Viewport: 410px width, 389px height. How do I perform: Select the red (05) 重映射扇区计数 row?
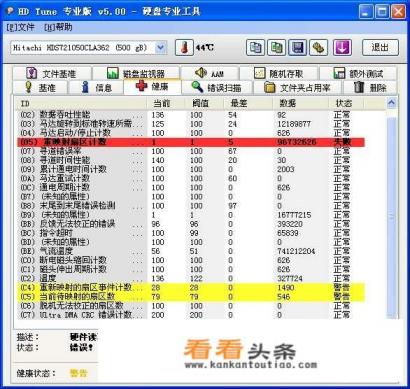[x=191, y=142]
